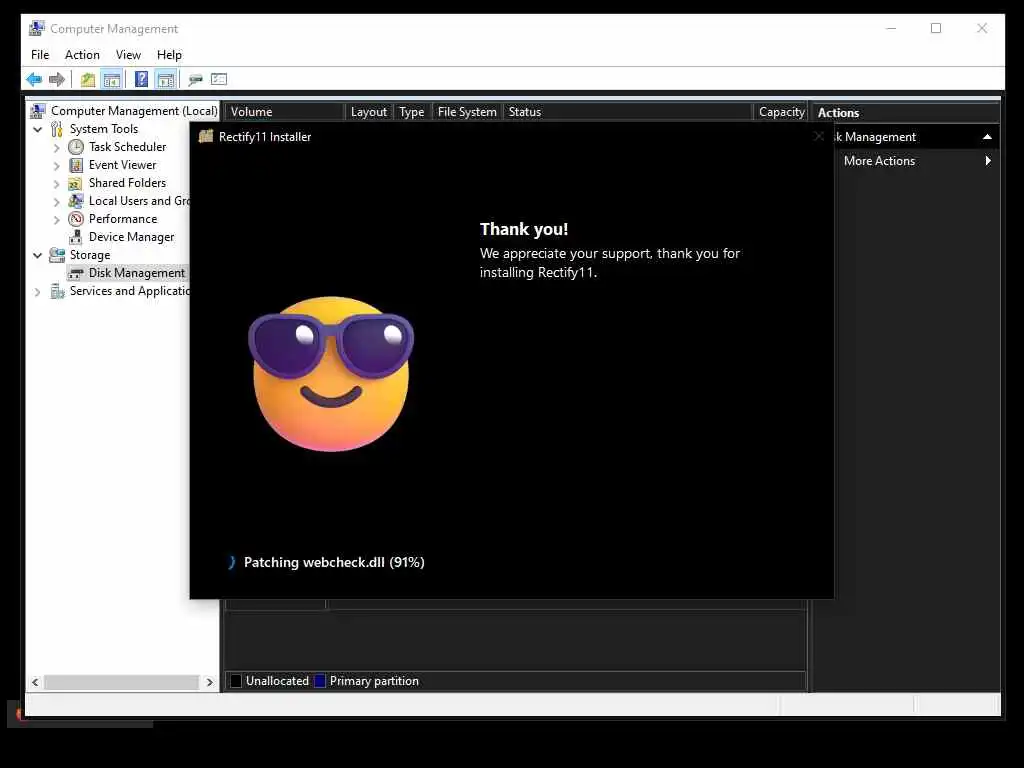Open the Action menu
Viewport: 1024px width, 768px height.
point(82,55)
